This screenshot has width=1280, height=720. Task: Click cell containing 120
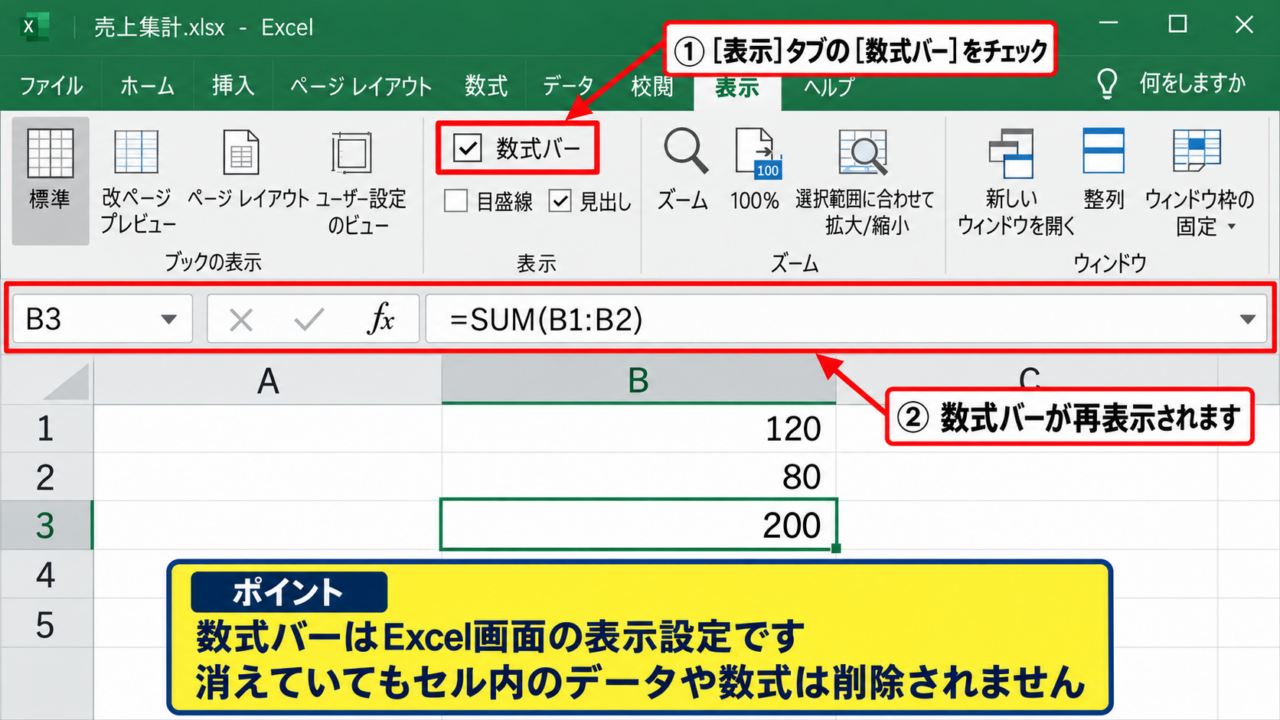[x=638, y=429]
